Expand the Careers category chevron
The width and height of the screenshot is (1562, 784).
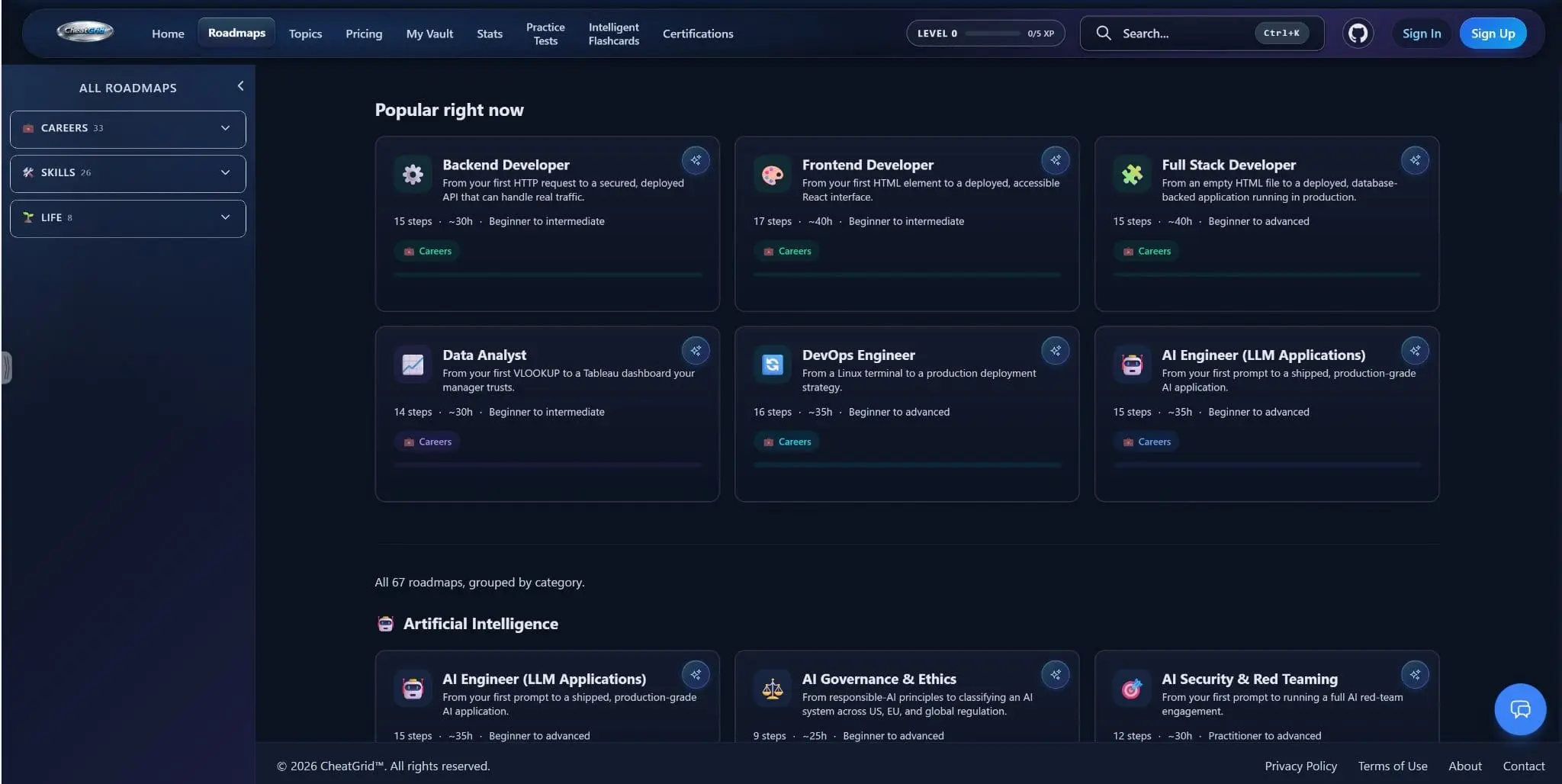click(x=225, y=128)
